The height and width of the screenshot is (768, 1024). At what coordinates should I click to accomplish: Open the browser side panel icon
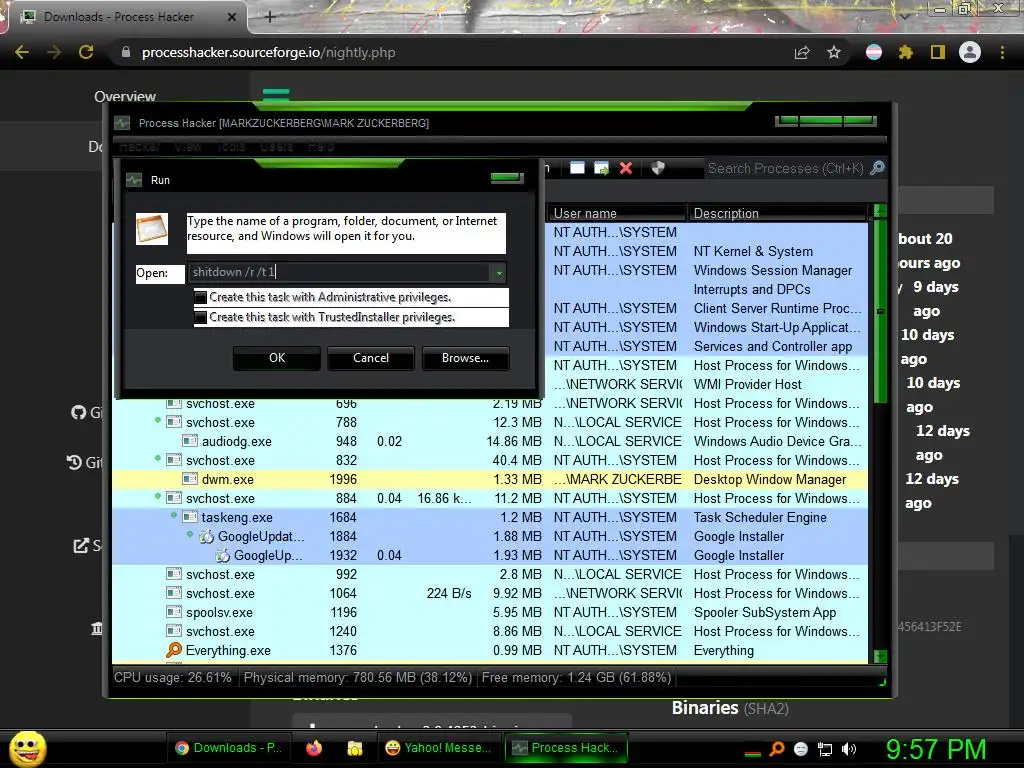pyautogui.click(x=938, y=52)
